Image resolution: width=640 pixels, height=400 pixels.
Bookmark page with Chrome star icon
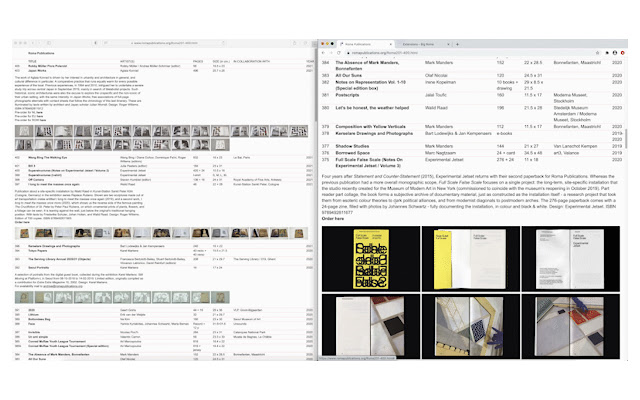click(x=598, y=53)
